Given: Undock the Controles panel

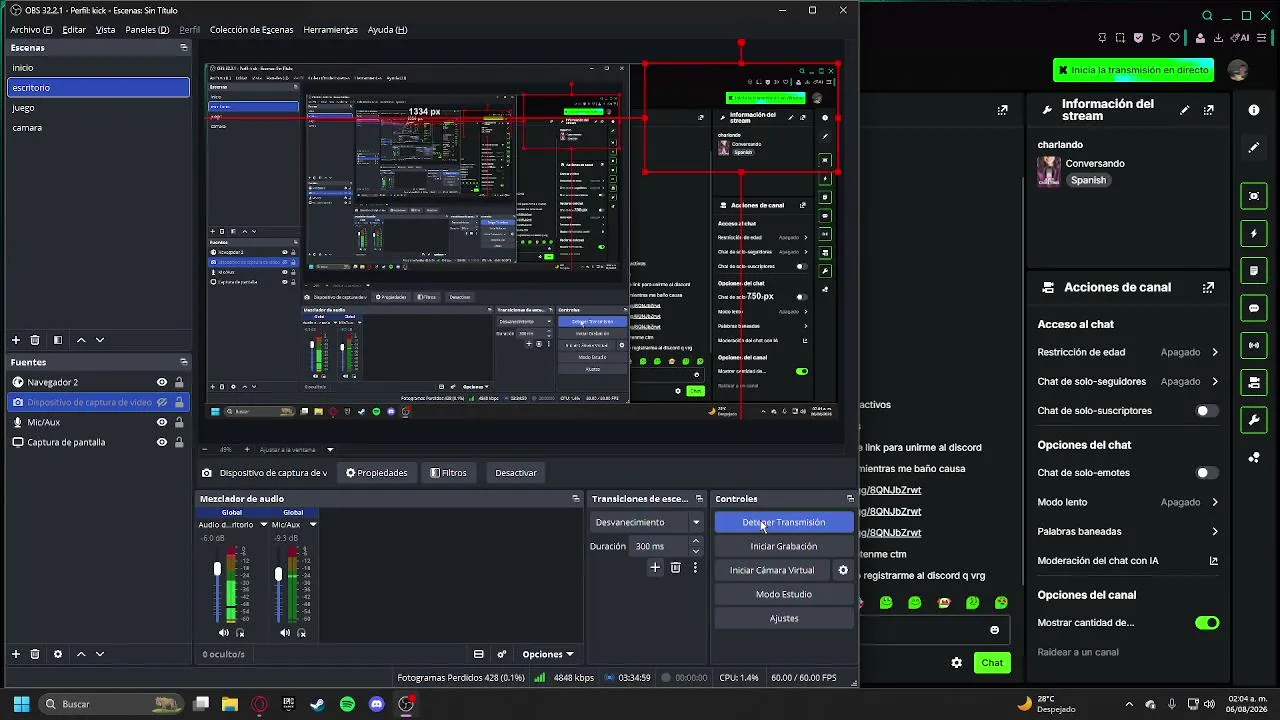Looking at the screenshot, I should (850, 498).
